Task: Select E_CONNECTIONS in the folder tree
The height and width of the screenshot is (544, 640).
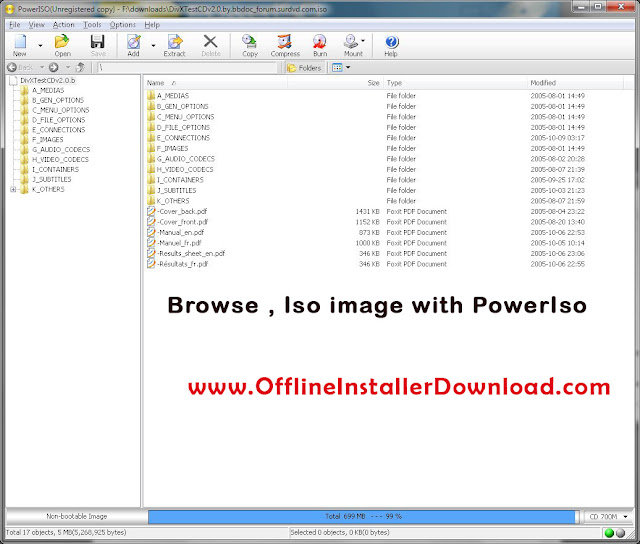Action: 58,130
